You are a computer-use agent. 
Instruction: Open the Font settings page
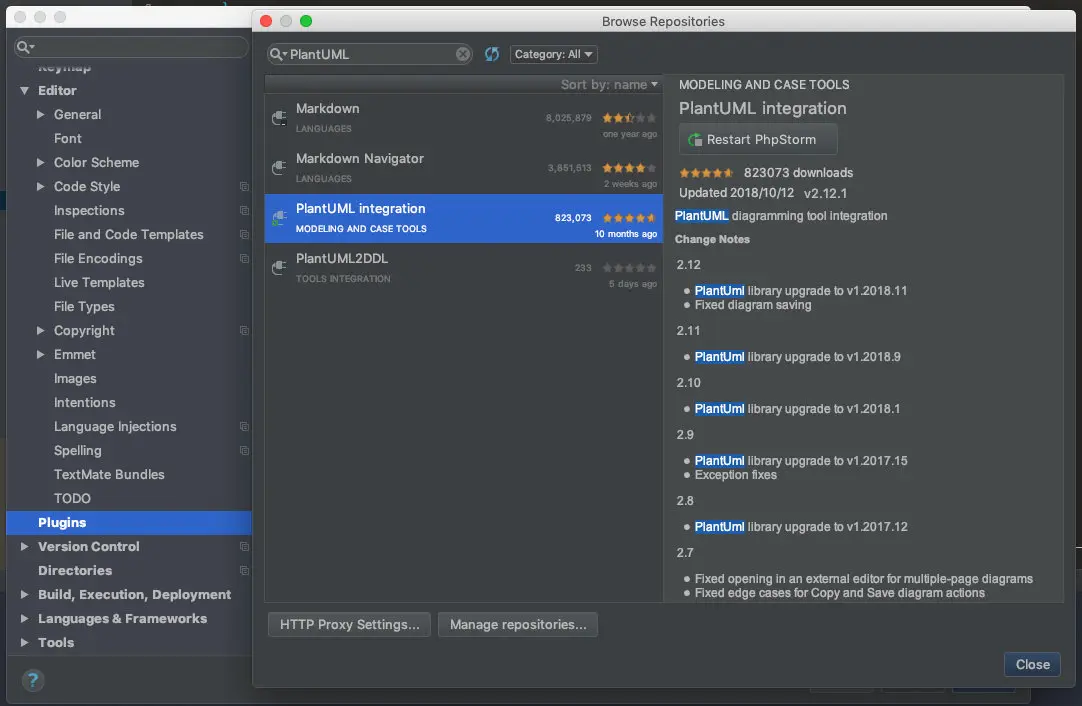click(68, 138)
